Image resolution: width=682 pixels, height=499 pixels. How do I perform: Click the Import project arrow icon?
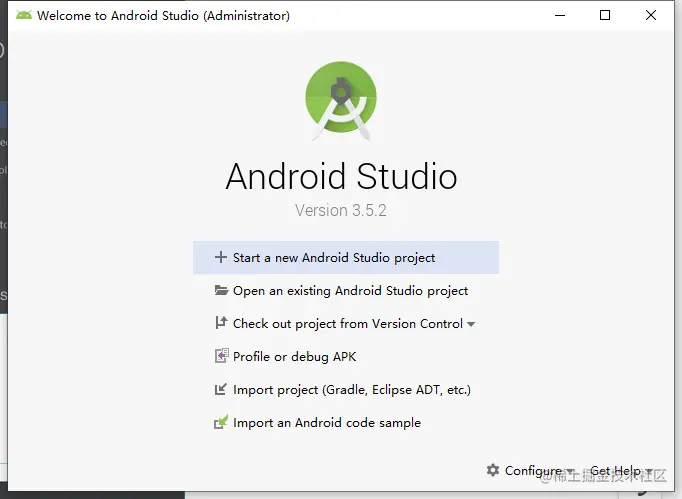point(221,389)
